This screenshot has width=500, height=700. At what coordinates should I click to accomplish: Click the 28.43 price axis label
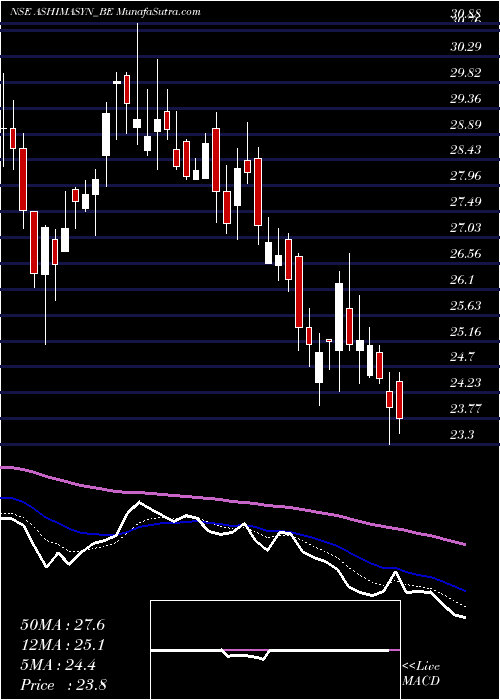click(467, 150)
